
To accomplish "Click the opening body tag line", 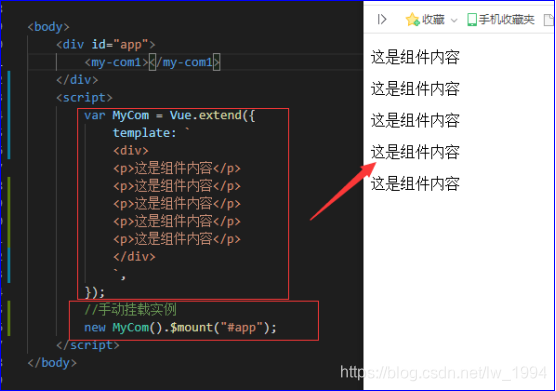I will coord(49,27).
